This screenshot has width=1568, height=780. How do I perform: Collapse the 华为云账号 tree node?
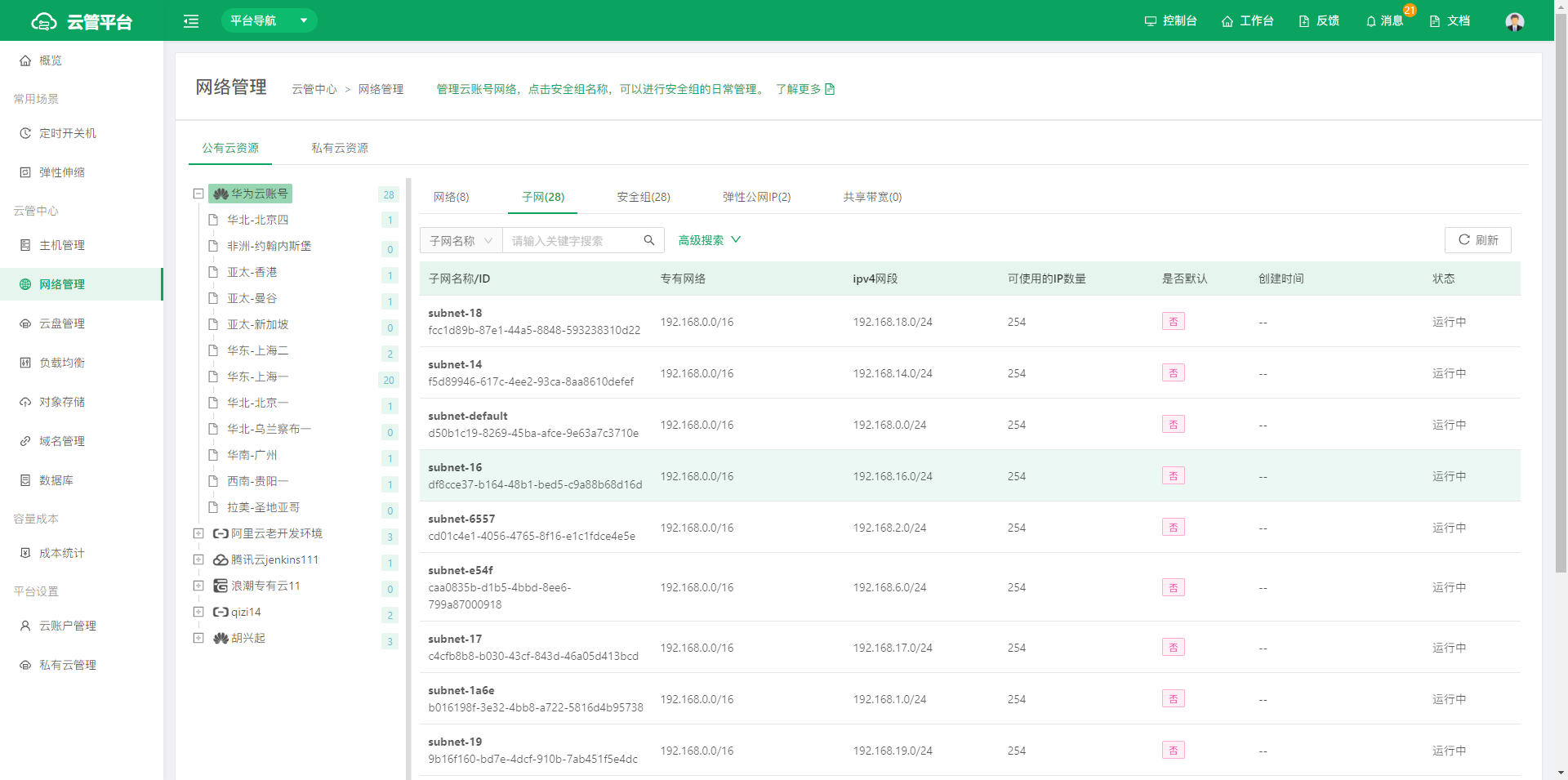198,194
